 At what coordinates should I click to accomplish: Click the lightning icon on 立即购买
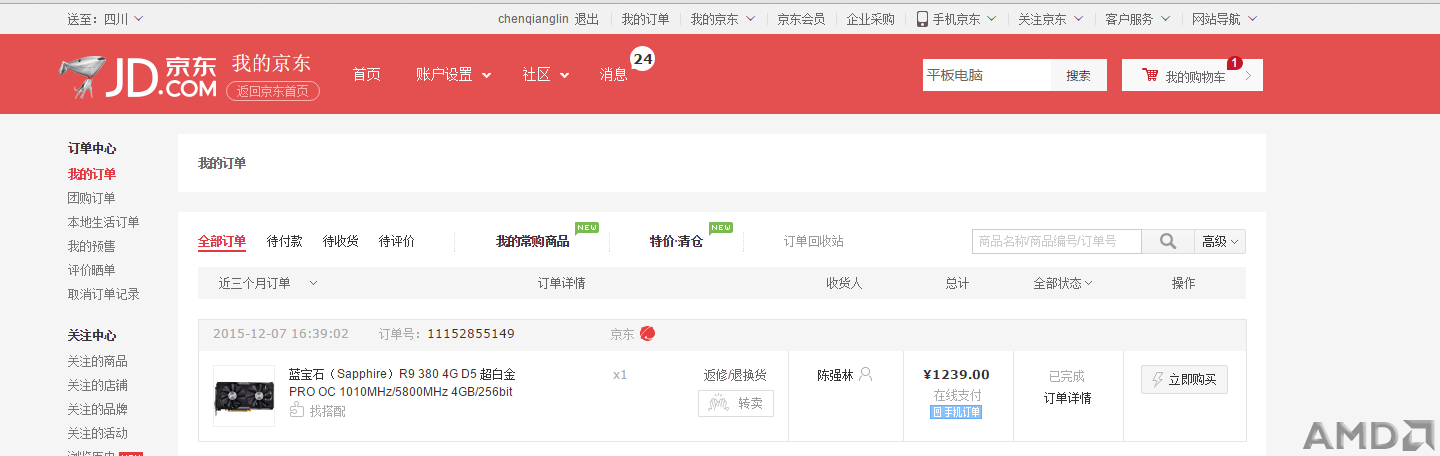(x=1158, y=380)
